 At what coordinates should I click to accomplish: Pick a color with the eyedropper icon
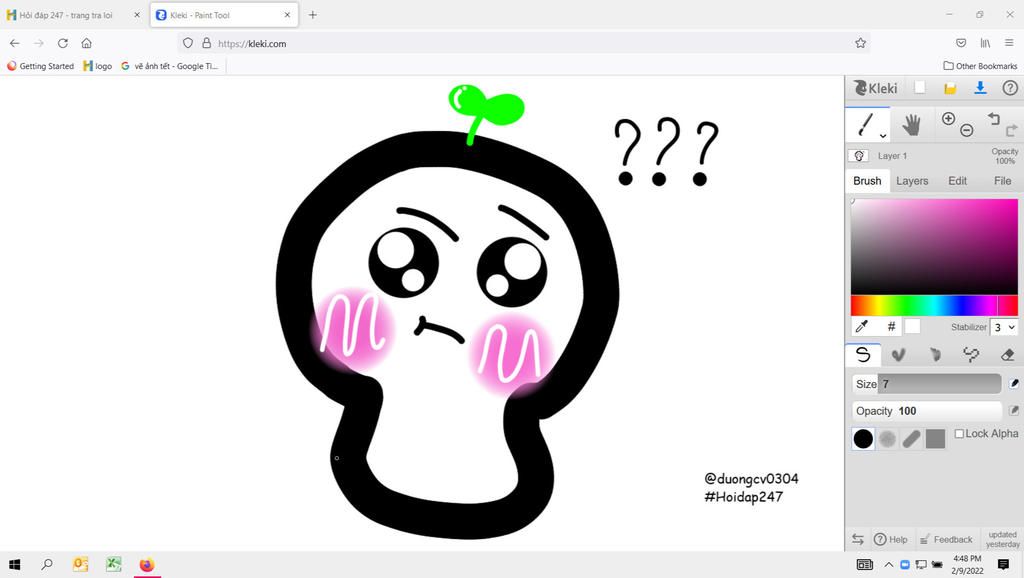tap(862, 326)
